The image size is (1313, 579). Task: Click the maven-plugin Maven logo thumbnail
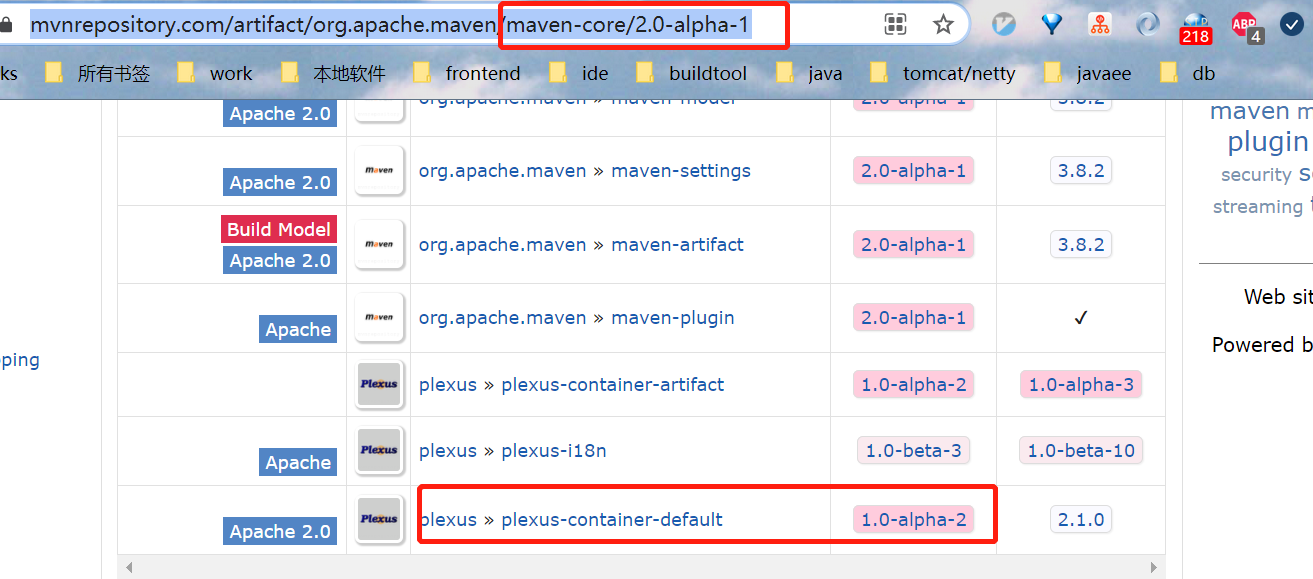click(379, 318)
